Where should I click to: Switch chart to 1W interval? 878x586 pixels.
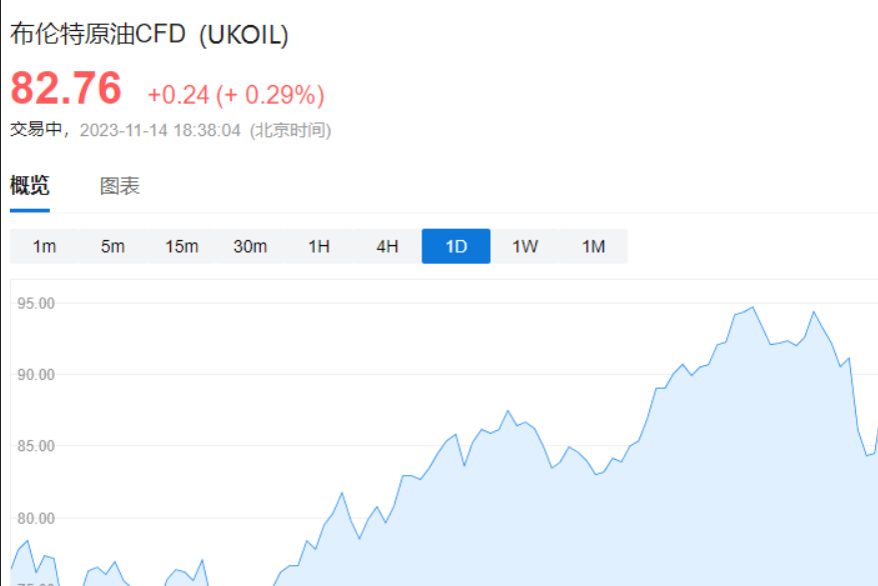coord(525,246)
